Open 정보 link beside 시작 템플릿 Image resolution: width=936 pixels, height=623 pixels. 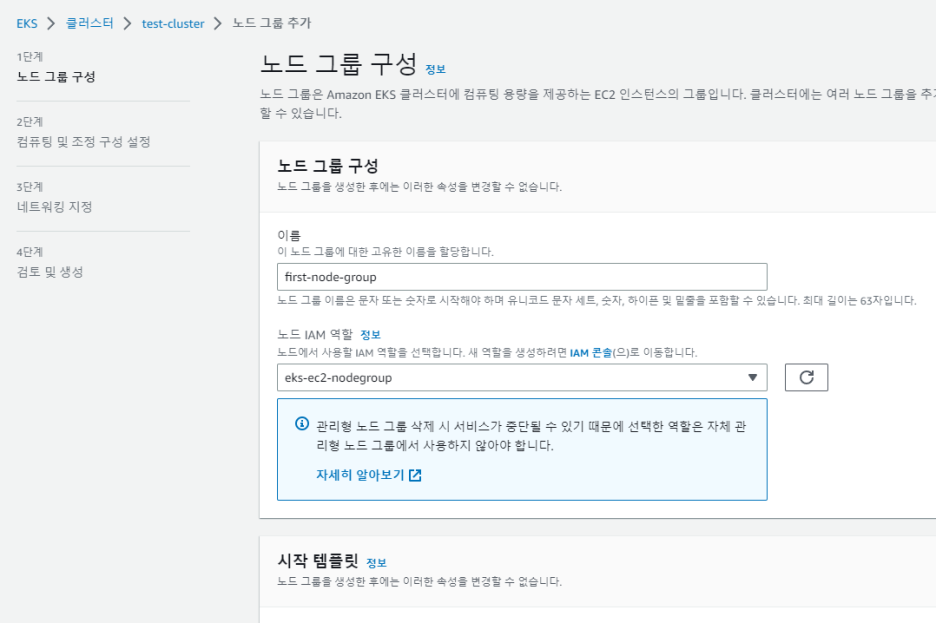(x=376, y=562)
